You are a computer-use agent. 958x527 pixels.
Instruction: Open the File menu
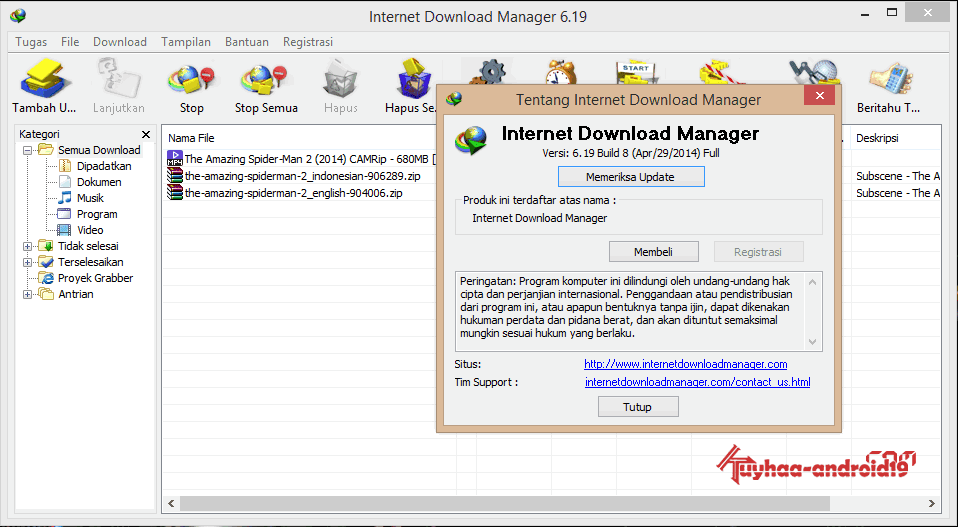70,42
